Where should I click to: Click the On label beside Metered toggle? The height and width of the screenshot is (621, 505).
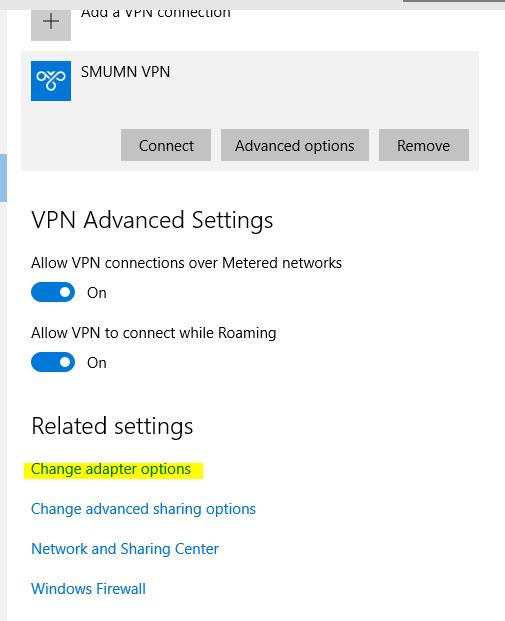click(x=97, y=293)
